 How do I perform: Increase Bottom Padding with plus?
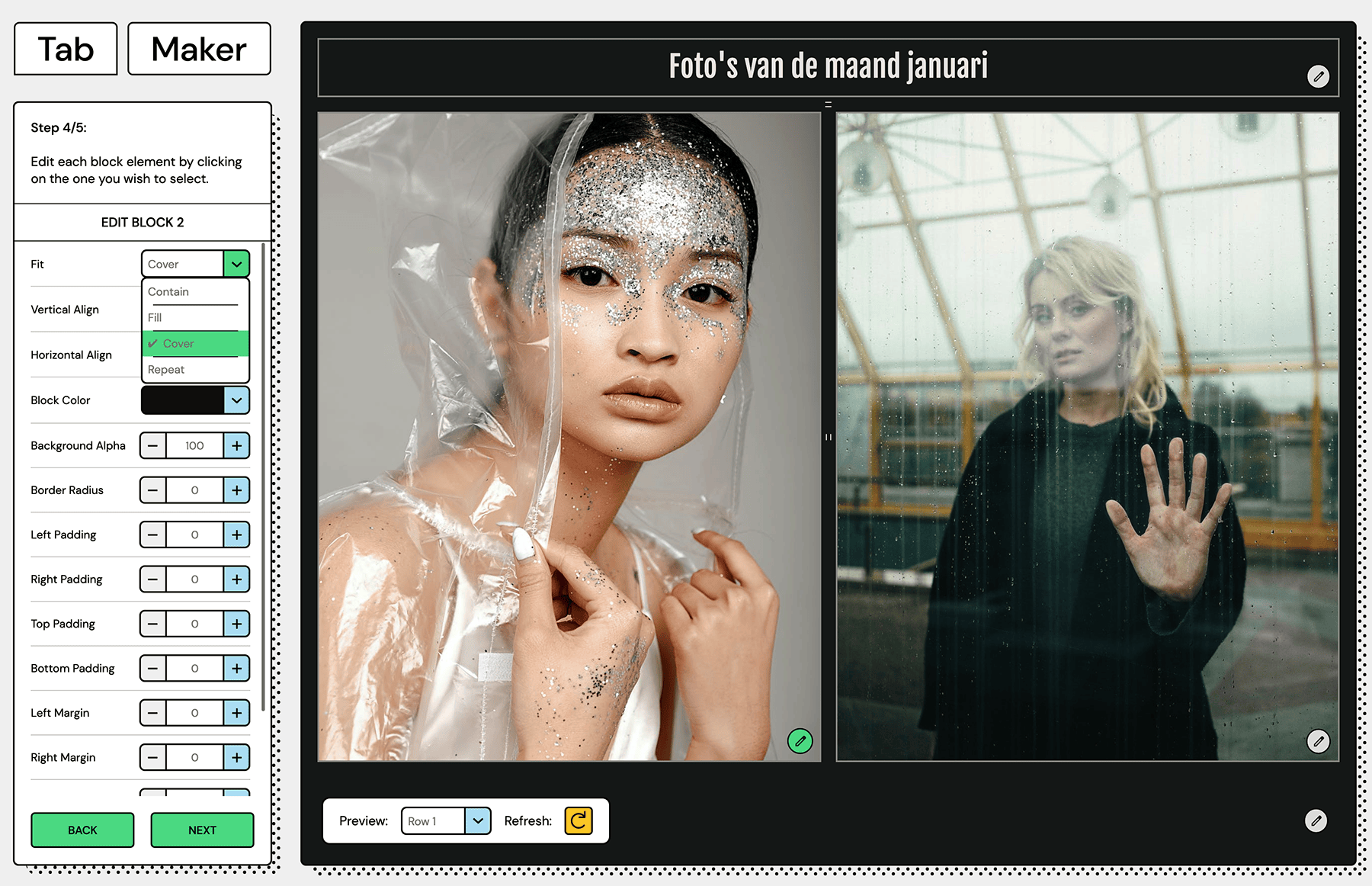pos(237,669)
